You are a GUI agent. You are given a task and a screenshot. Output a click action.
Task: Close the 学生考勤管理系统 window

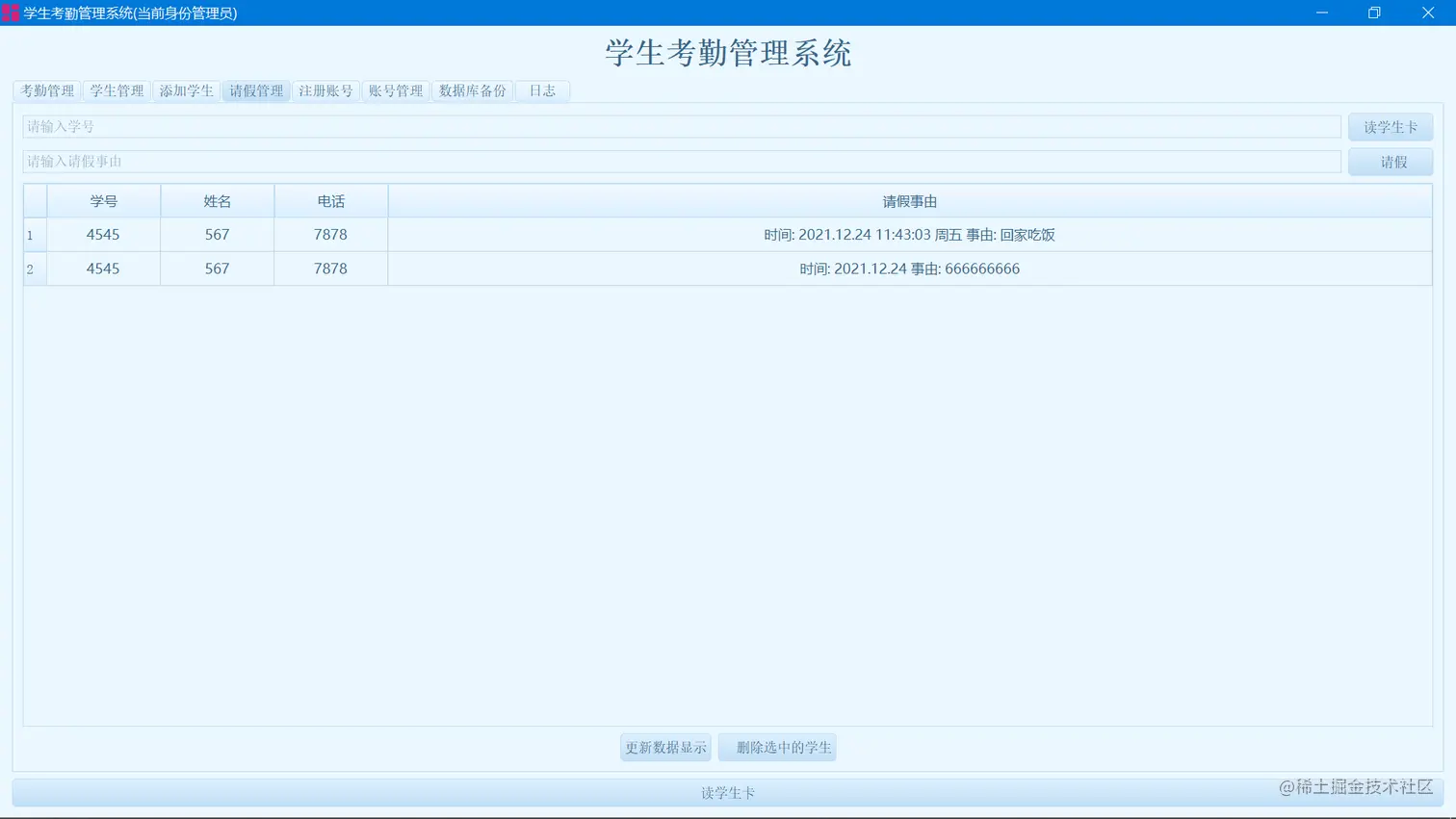pyautogui.click(x=1428, y=13)
